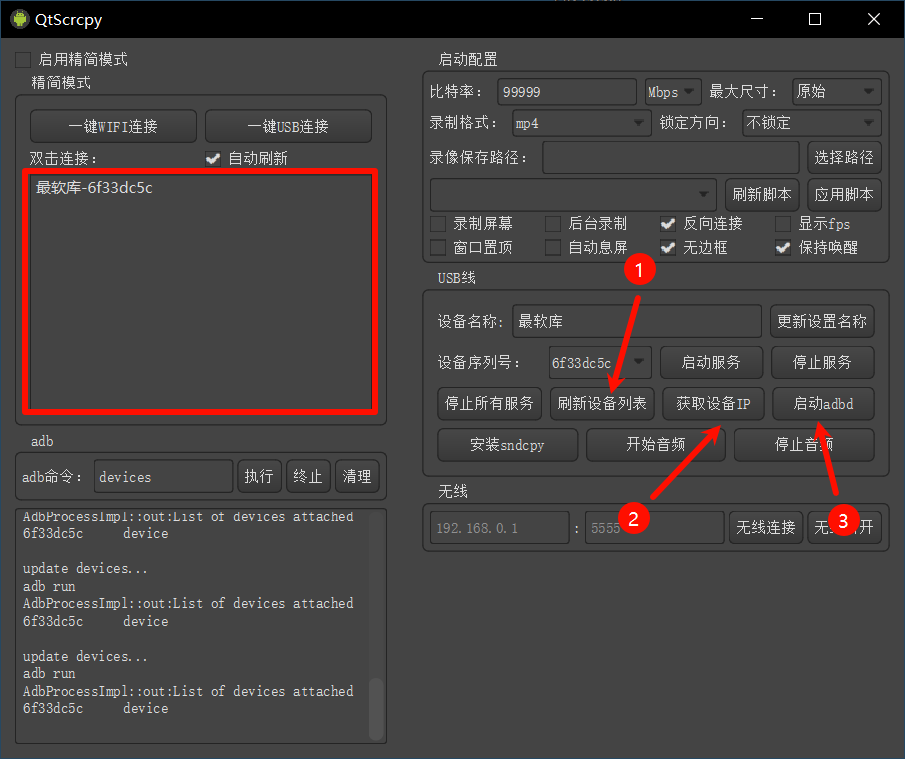Click the adb log vertical scrollbar
Screen dimensions: 905x759
pos(376,708)
